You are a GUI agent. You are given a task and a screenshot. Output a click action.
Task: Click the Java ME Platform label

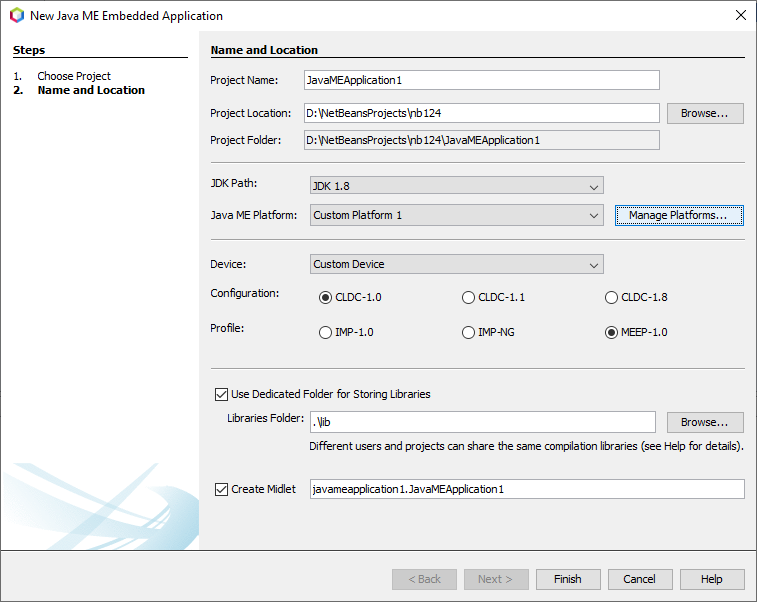[x=254, y=215]
